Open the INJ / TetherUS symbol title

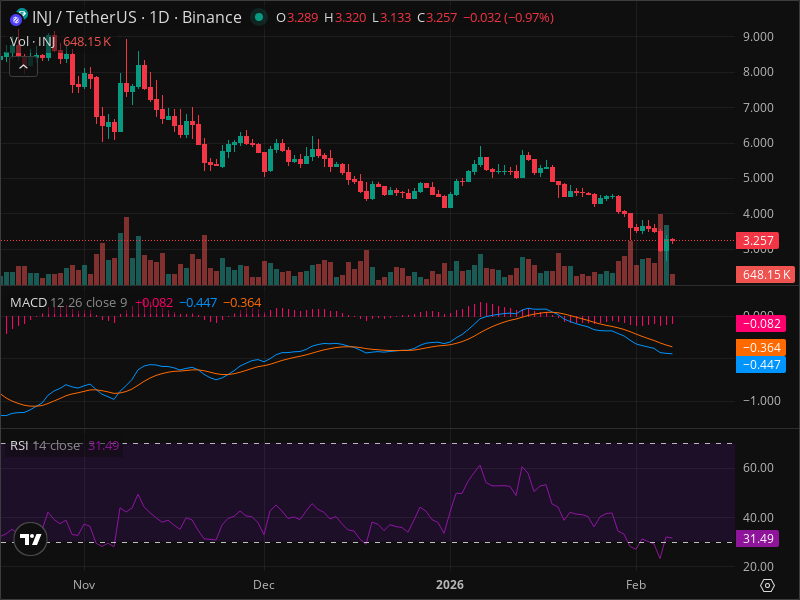(137, 17)
